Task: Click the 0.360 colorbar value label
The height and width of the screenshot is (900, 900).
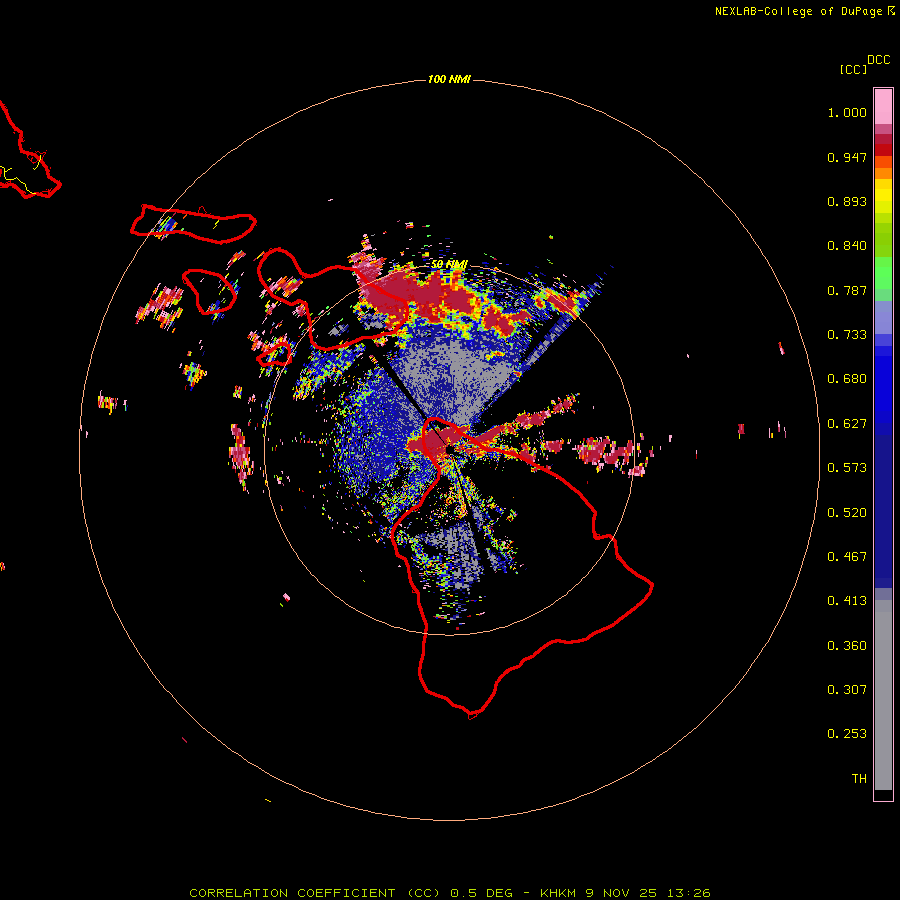Action: 847,646
